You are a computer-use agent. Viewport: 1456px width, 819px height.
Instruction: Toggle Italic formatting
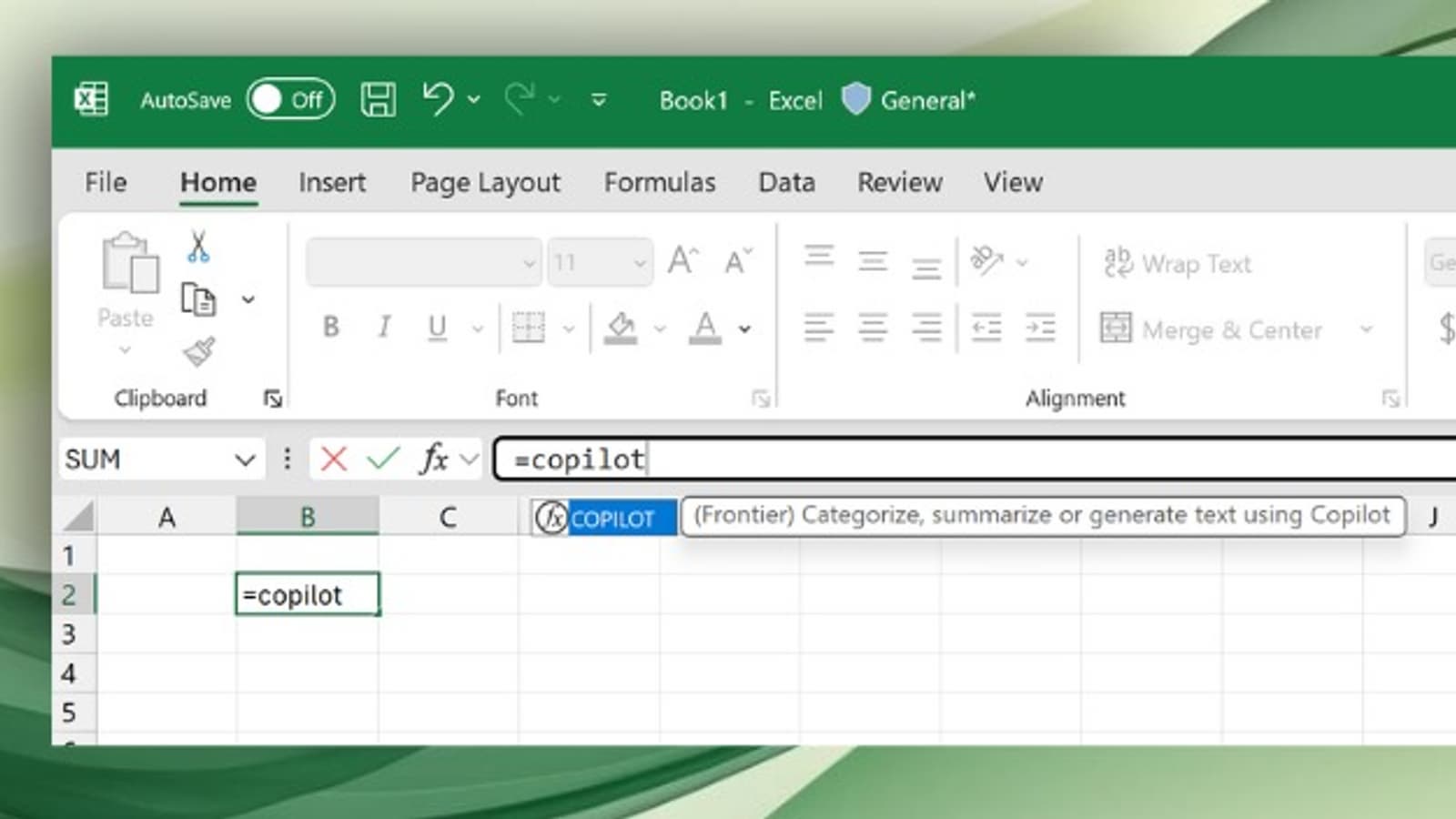[x=384, y=327]
